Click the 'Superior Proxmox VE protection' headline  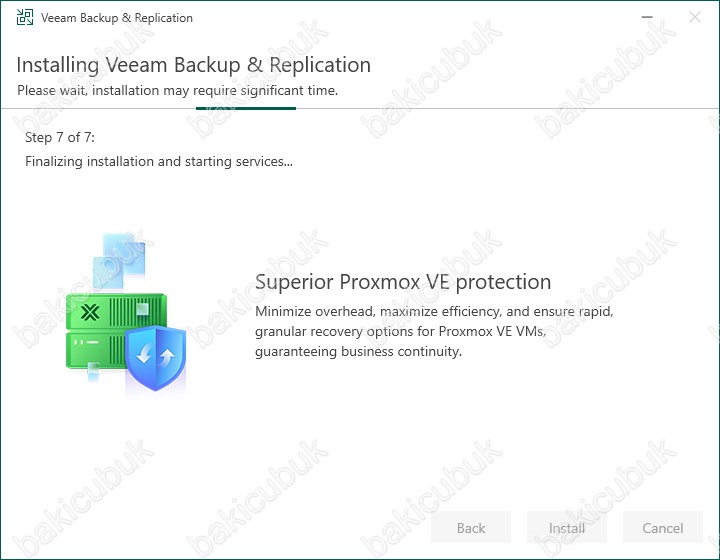pos(403,282)
